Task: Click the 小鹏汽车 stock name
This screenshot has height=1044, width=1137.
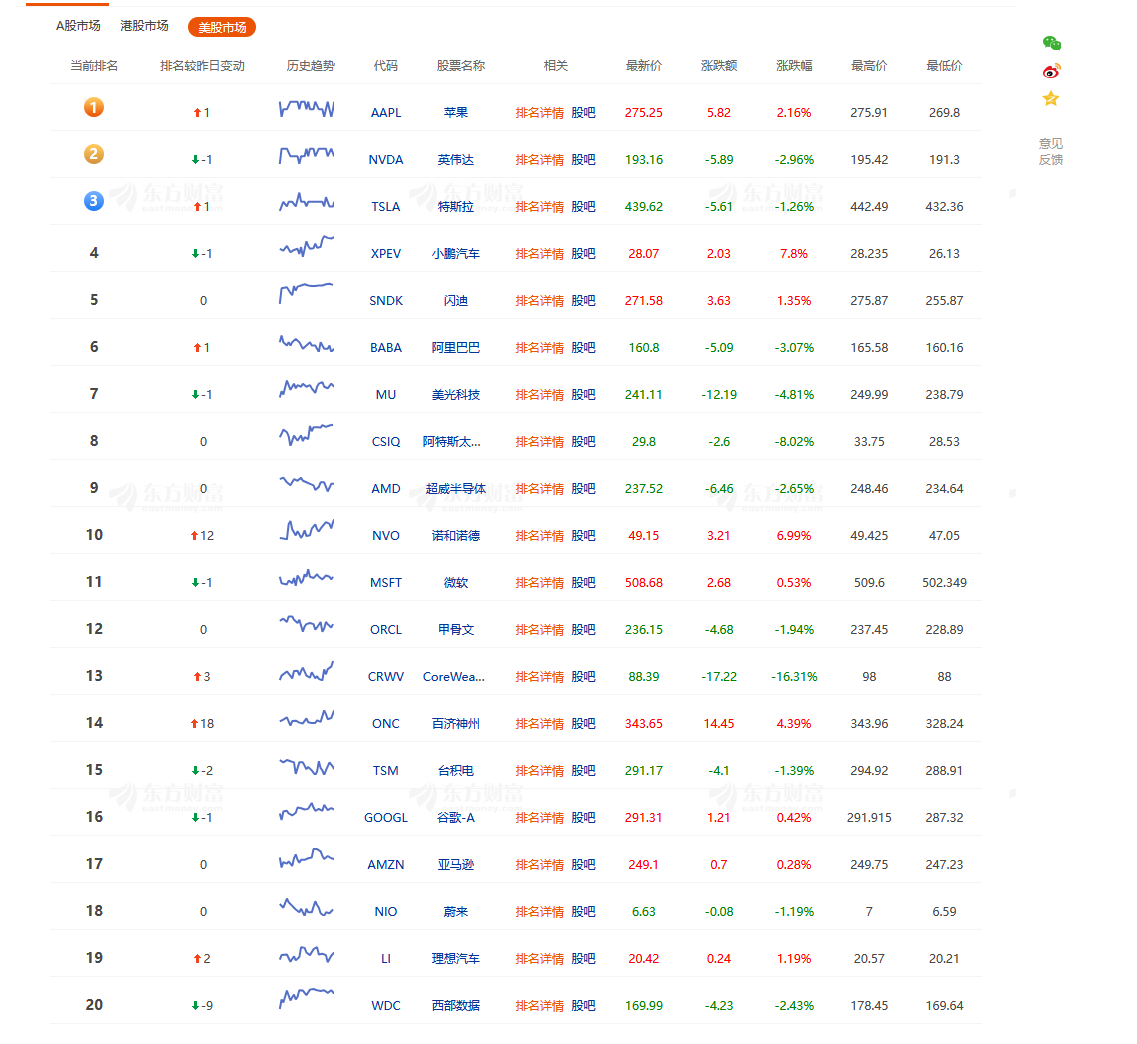Action: [456, 254]
